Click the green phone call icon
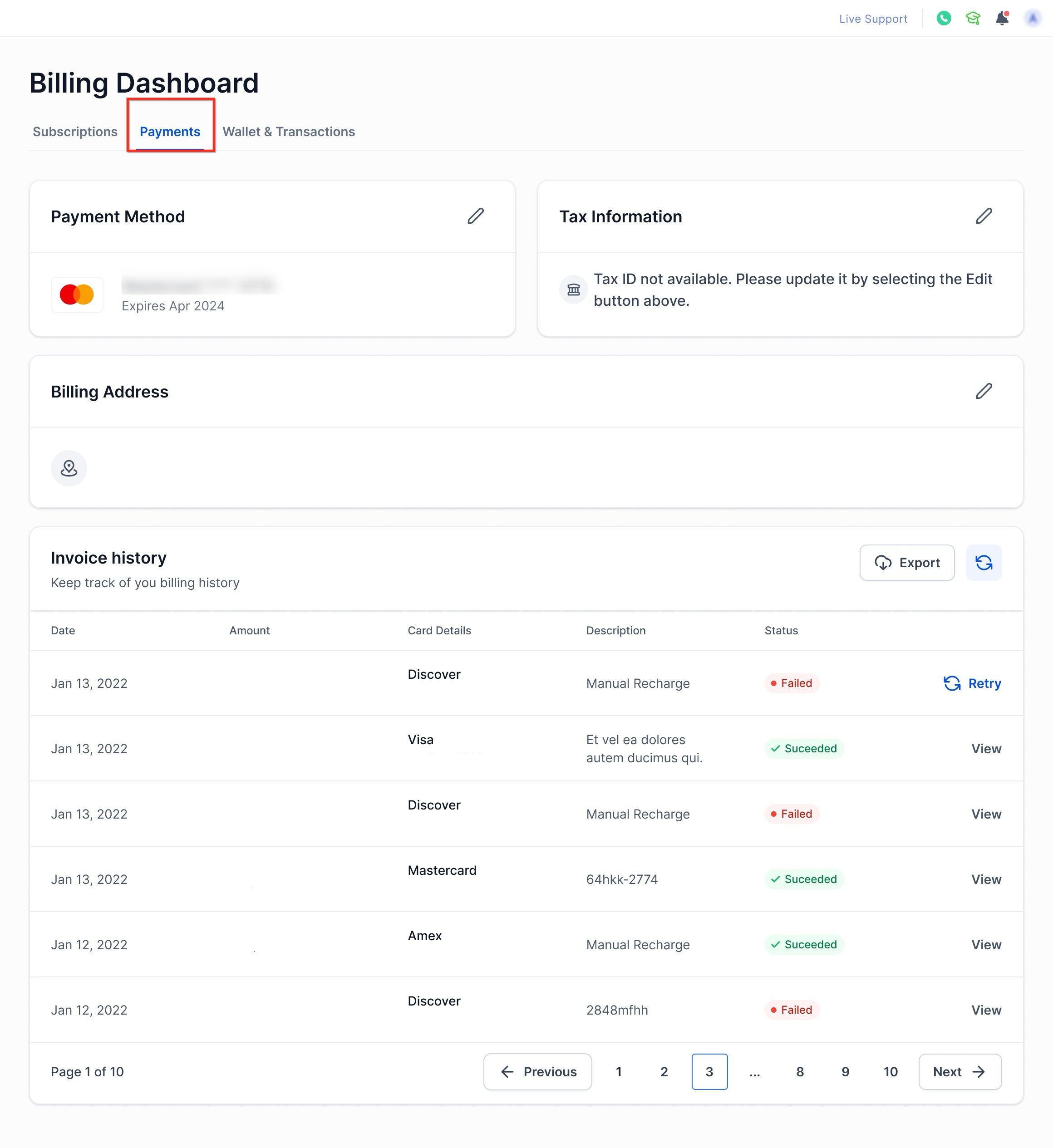This screenshot has width=1053, height=1148. [x=944, y=18]
